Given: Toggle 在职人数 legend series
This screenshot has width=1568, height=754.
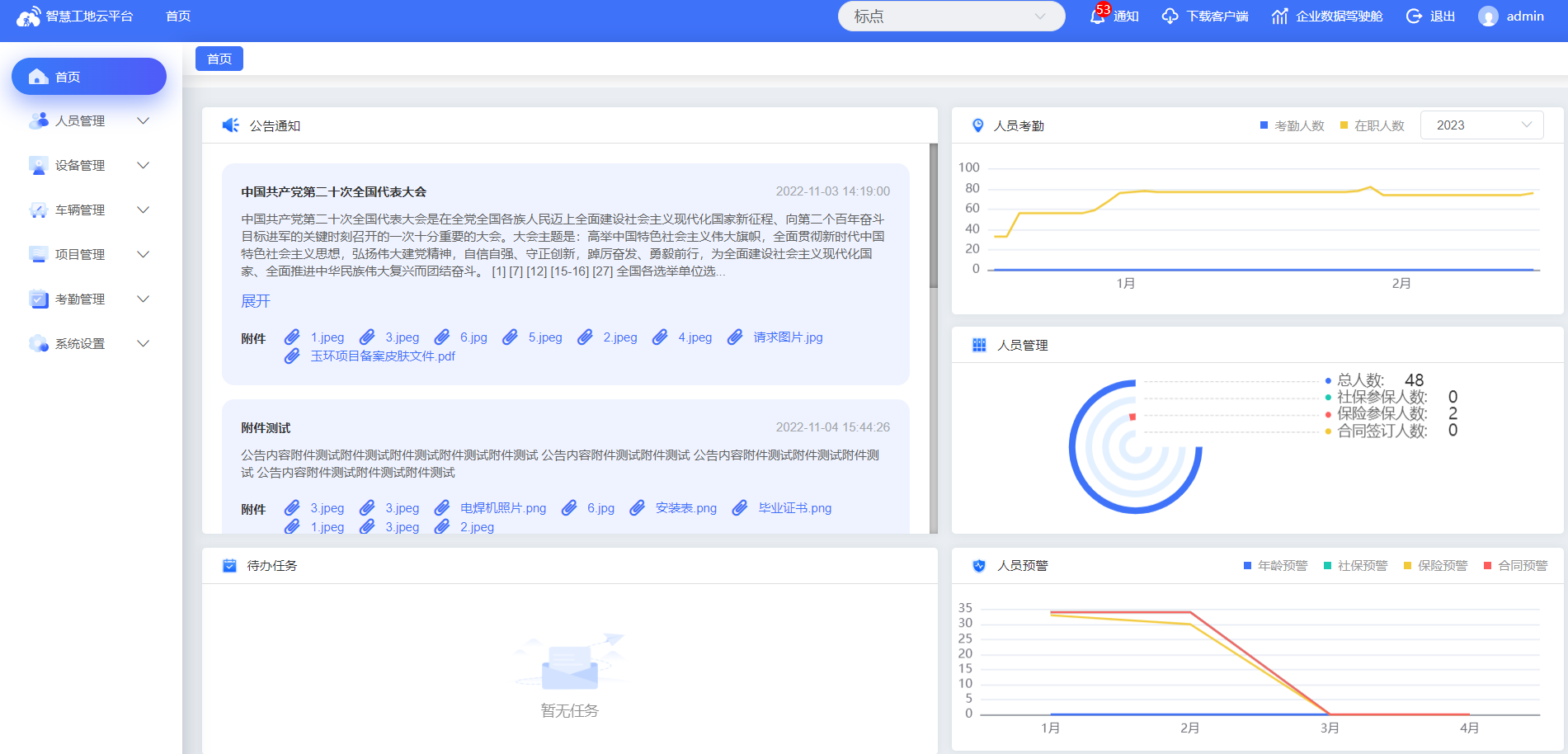Looking at the screenshot, I should pos(1372,125).
